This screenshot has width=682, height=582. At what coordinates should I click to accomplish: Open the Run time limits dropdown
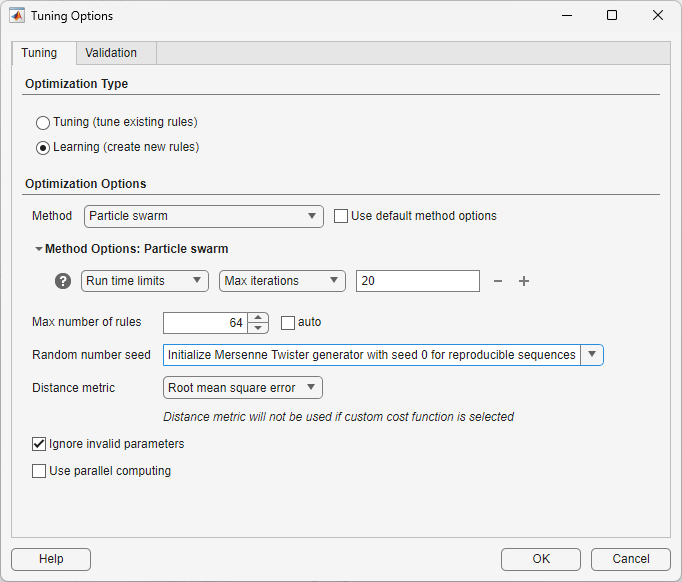[x=144, y=281]
